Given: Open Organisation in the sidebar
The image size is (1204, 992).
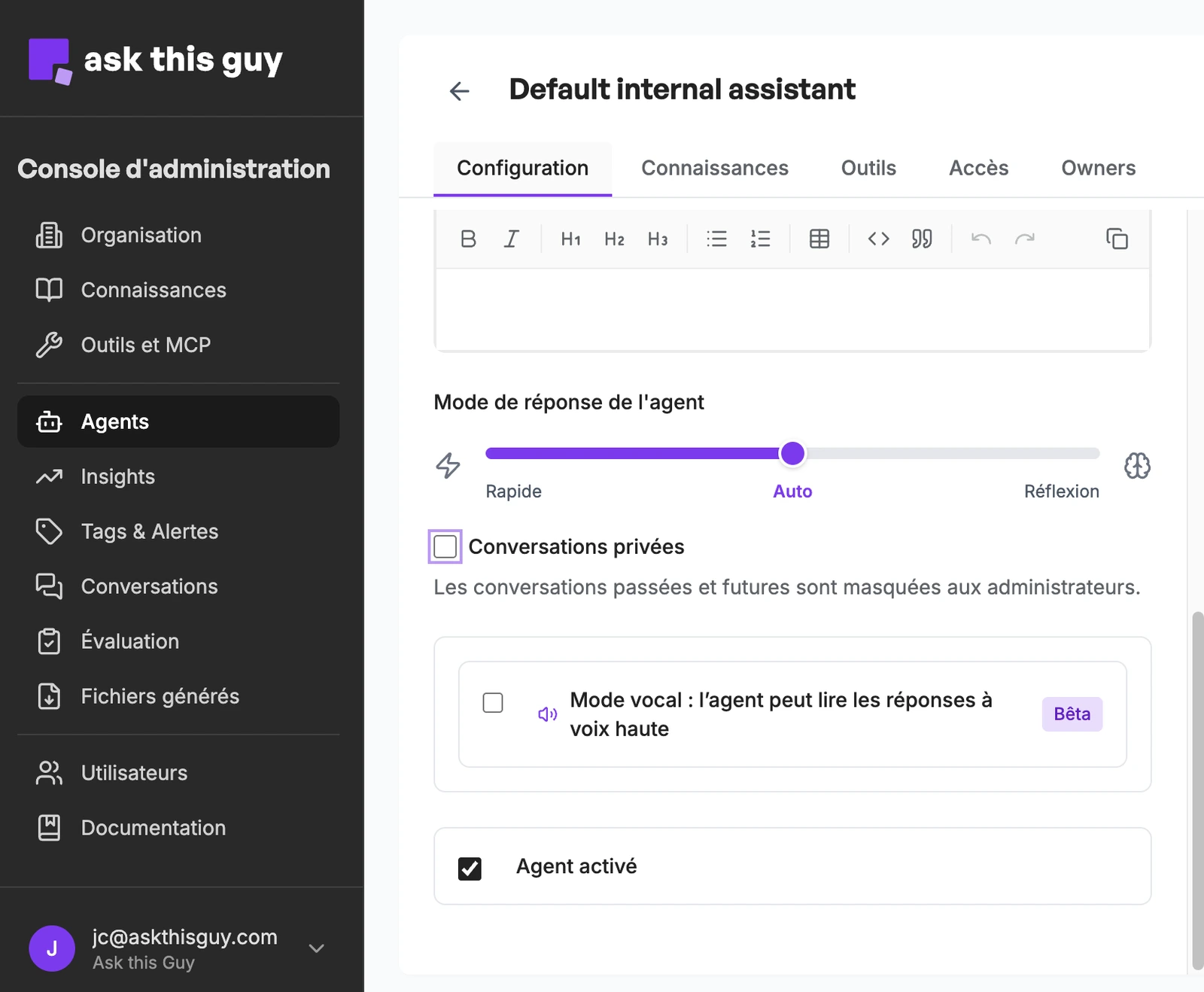Looking at the screenshot, I should click(178, 235).
